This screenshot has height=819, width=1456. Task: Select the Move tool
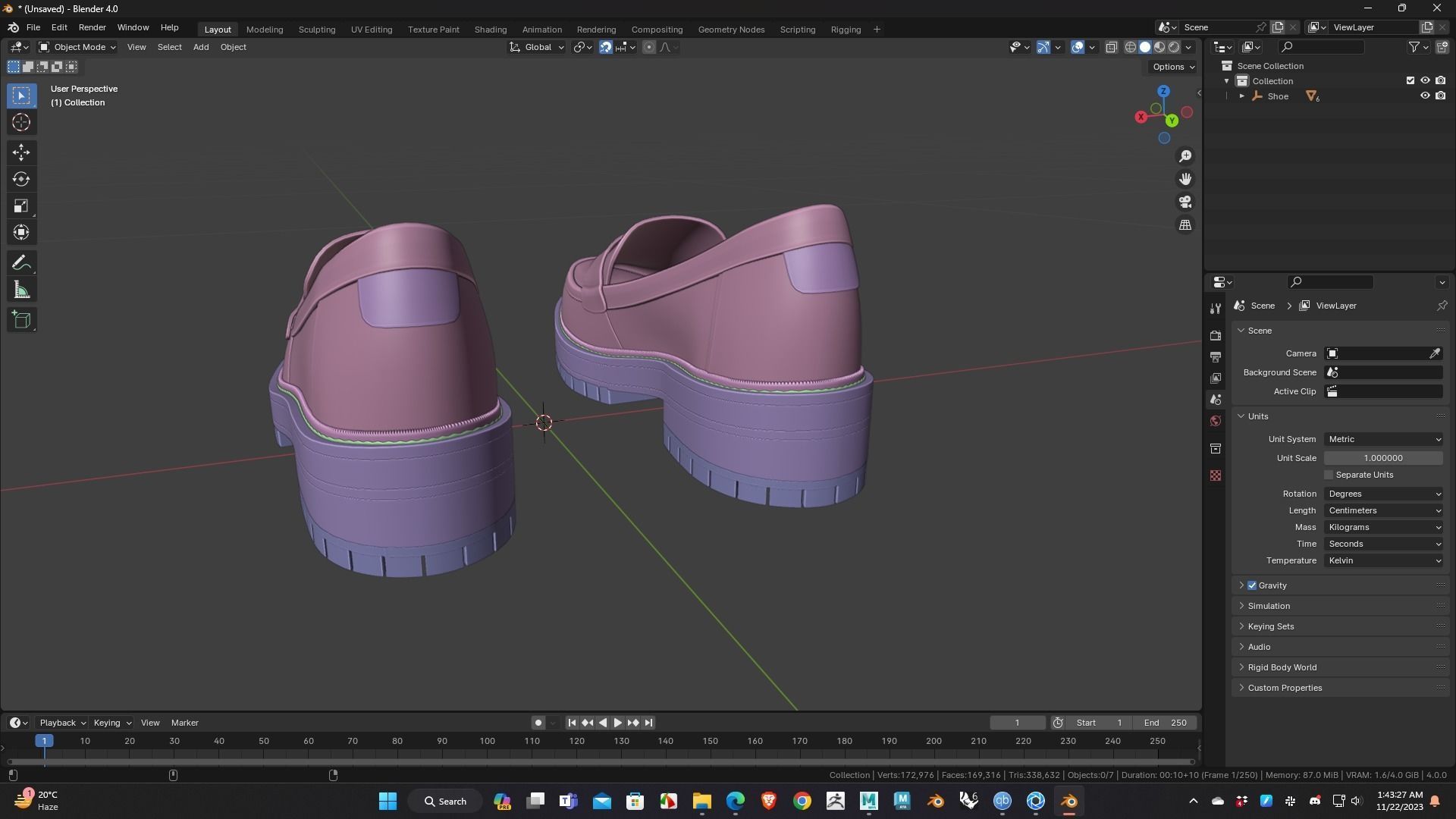point(21,152)
